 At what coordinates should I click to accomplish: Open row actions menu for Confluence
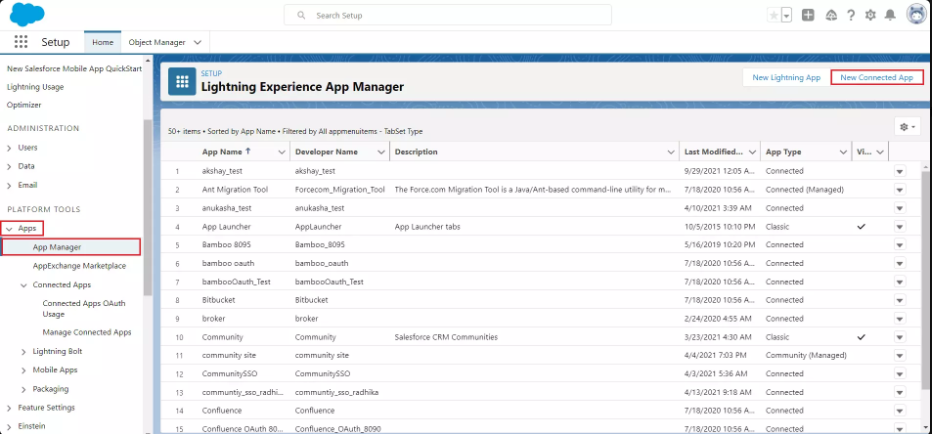click(900, 411)
